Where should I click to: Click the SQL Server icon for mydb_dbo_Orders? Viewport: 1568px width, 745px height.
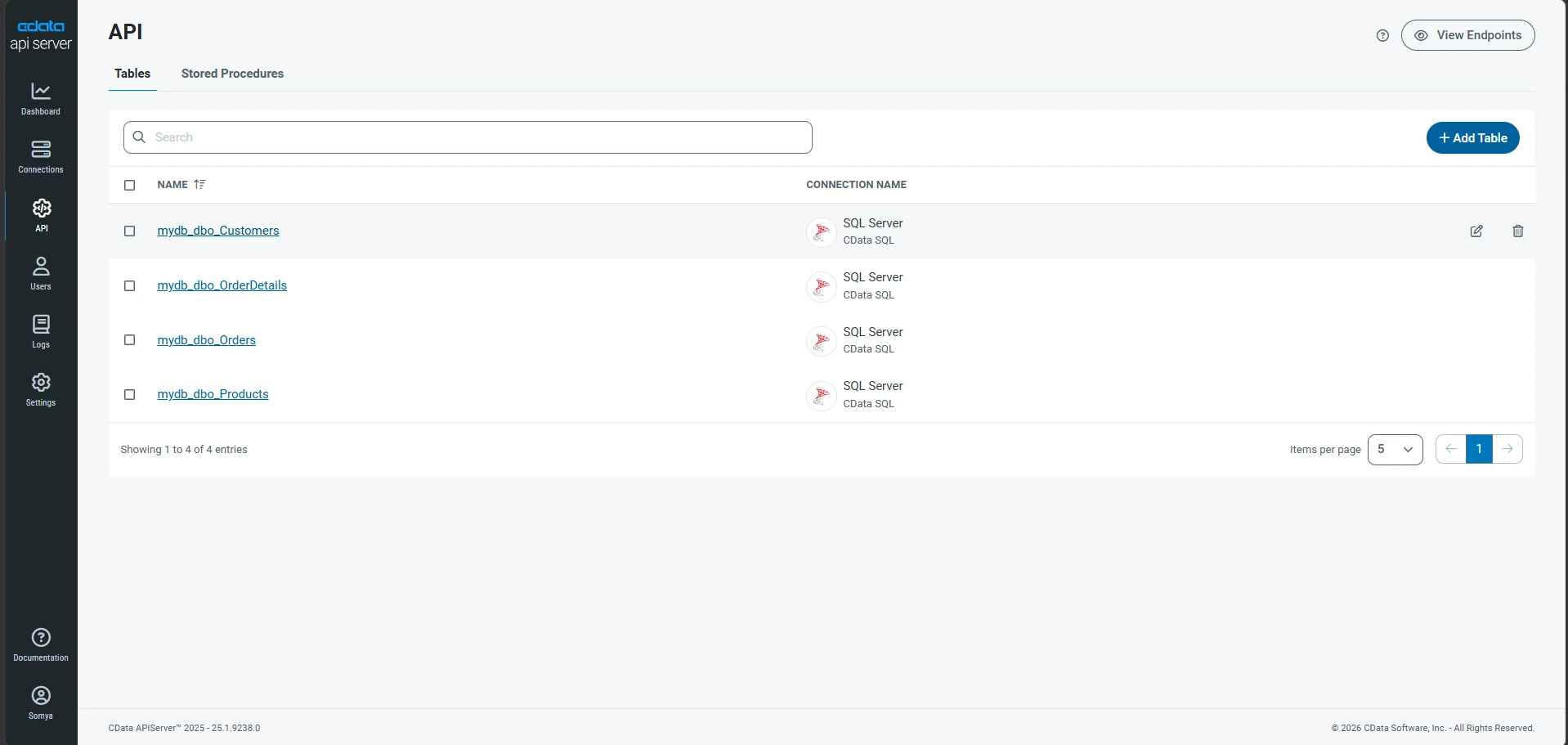click(822, 341)
